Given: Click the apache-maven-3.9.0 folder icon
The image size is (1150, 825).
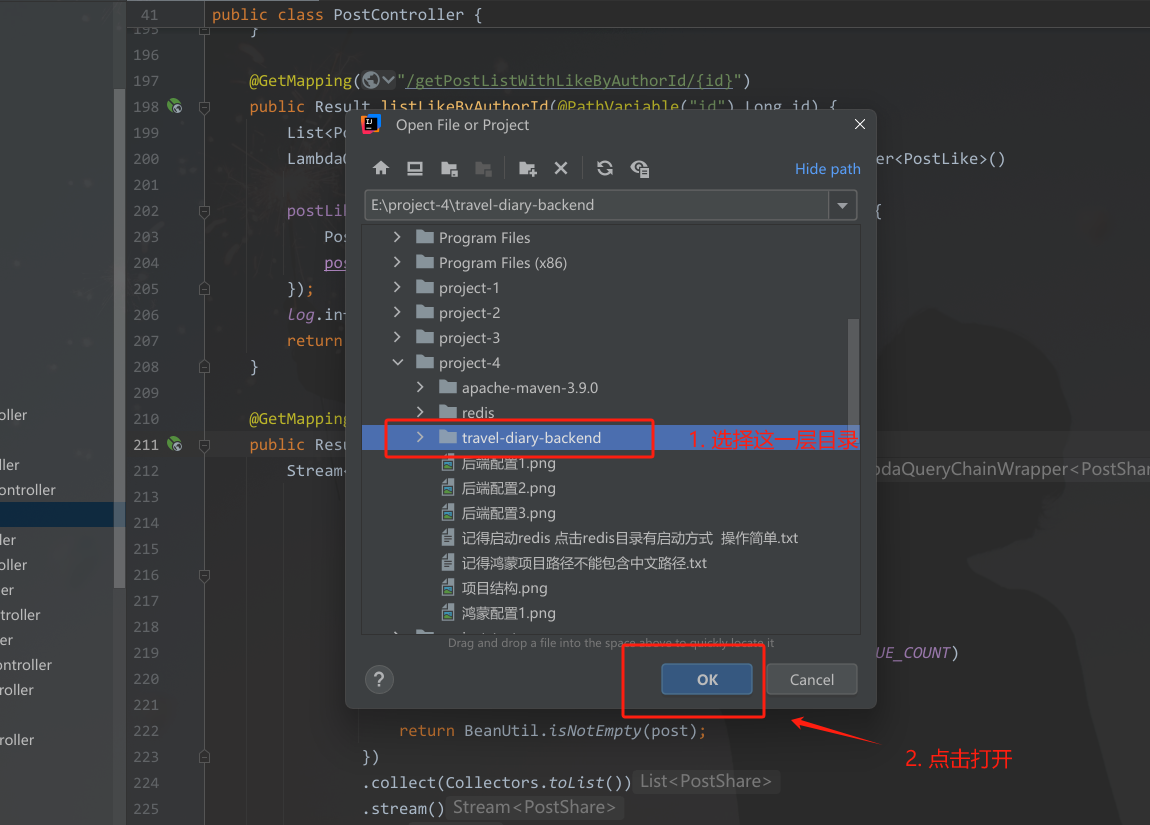Looking at the screenshot, I should pyautogui.click(x=447, y=387).
